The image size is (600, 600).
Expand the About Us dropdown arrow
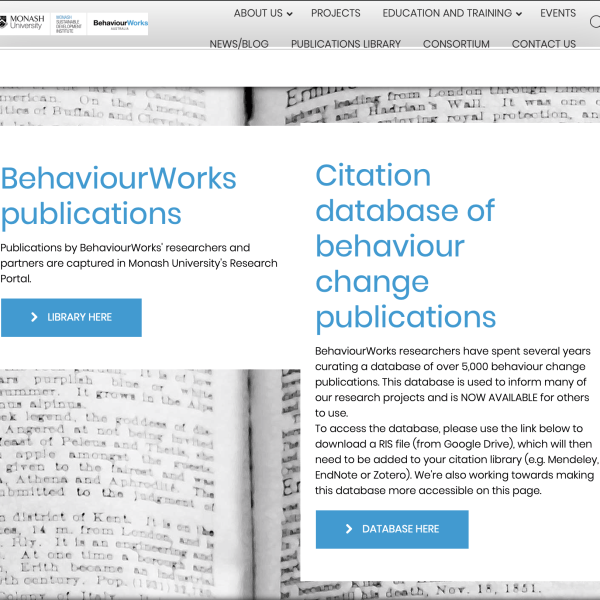point(290,14)
